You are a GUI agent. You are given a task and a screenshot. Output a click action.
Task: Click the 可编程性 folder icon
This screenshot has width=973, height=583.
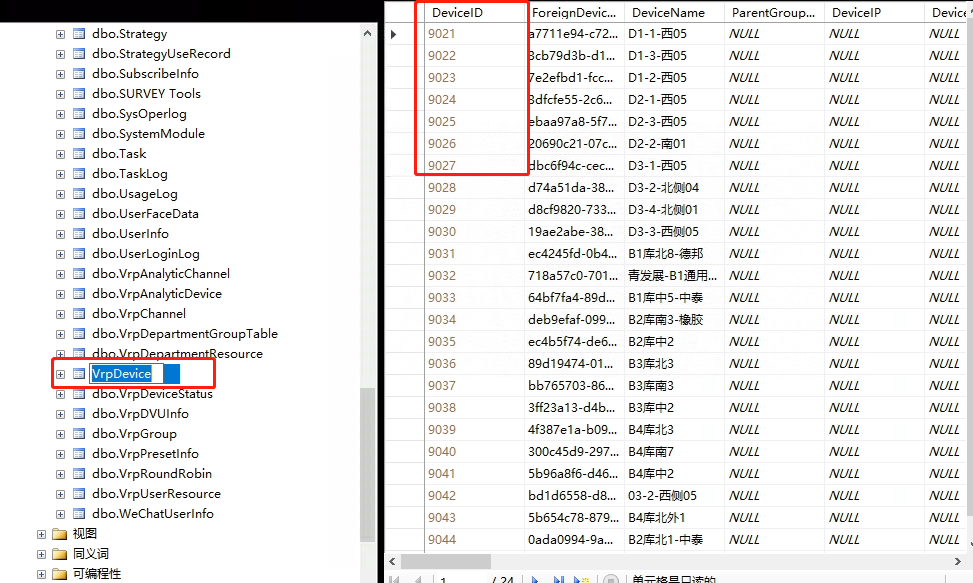pyautogui.click(x=60, y=574)
